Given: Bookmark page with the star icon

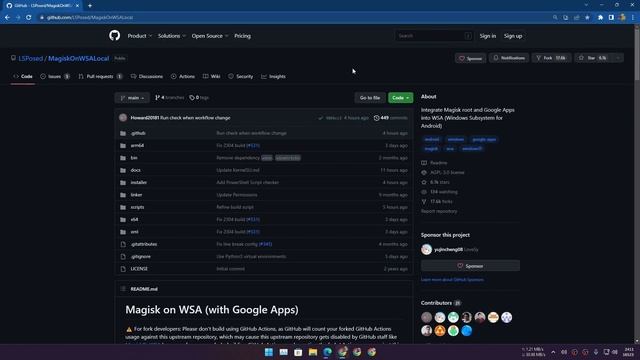Looking at the screenshot, I should tap(587, 18).
